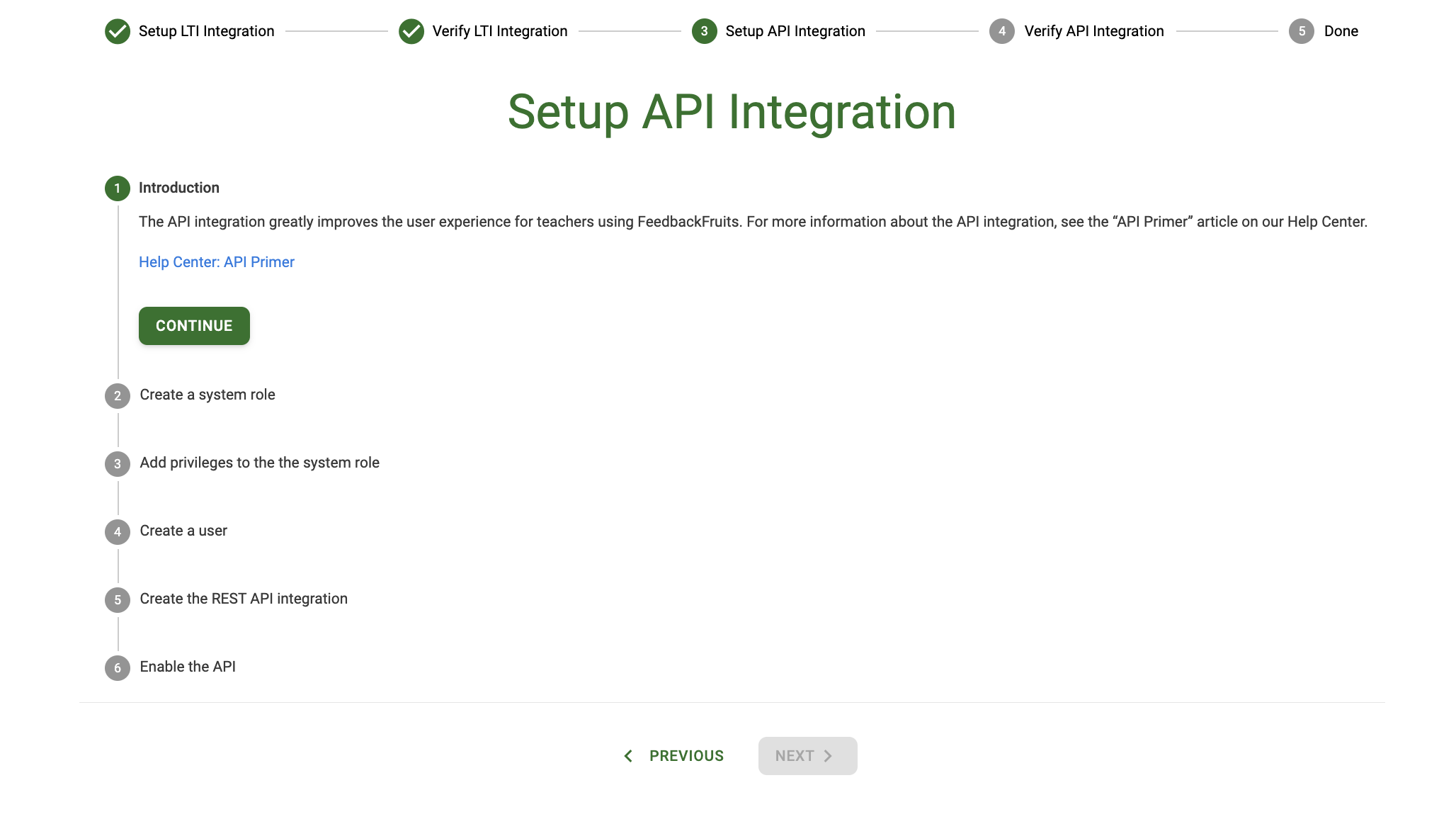Click the left chevron next to PREVIOUS
1456x824 pixels.
tap(628, 756)
